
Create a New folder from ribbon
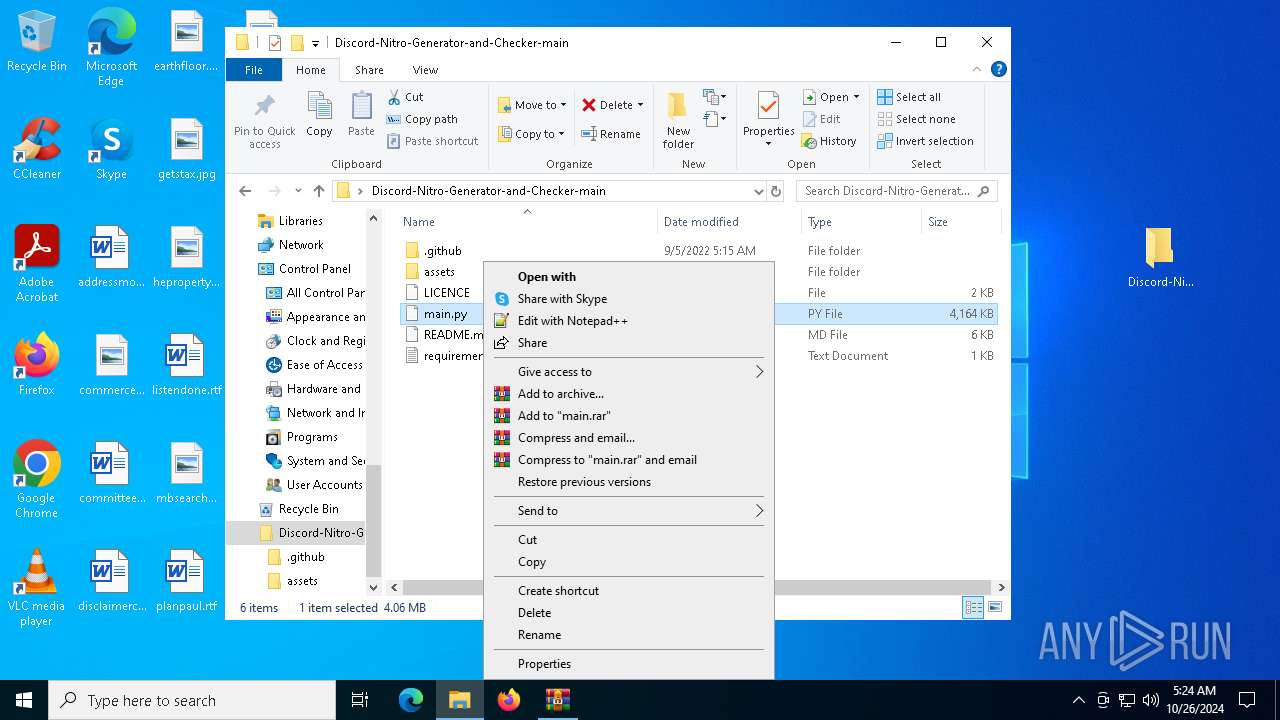tap(678, 120)
